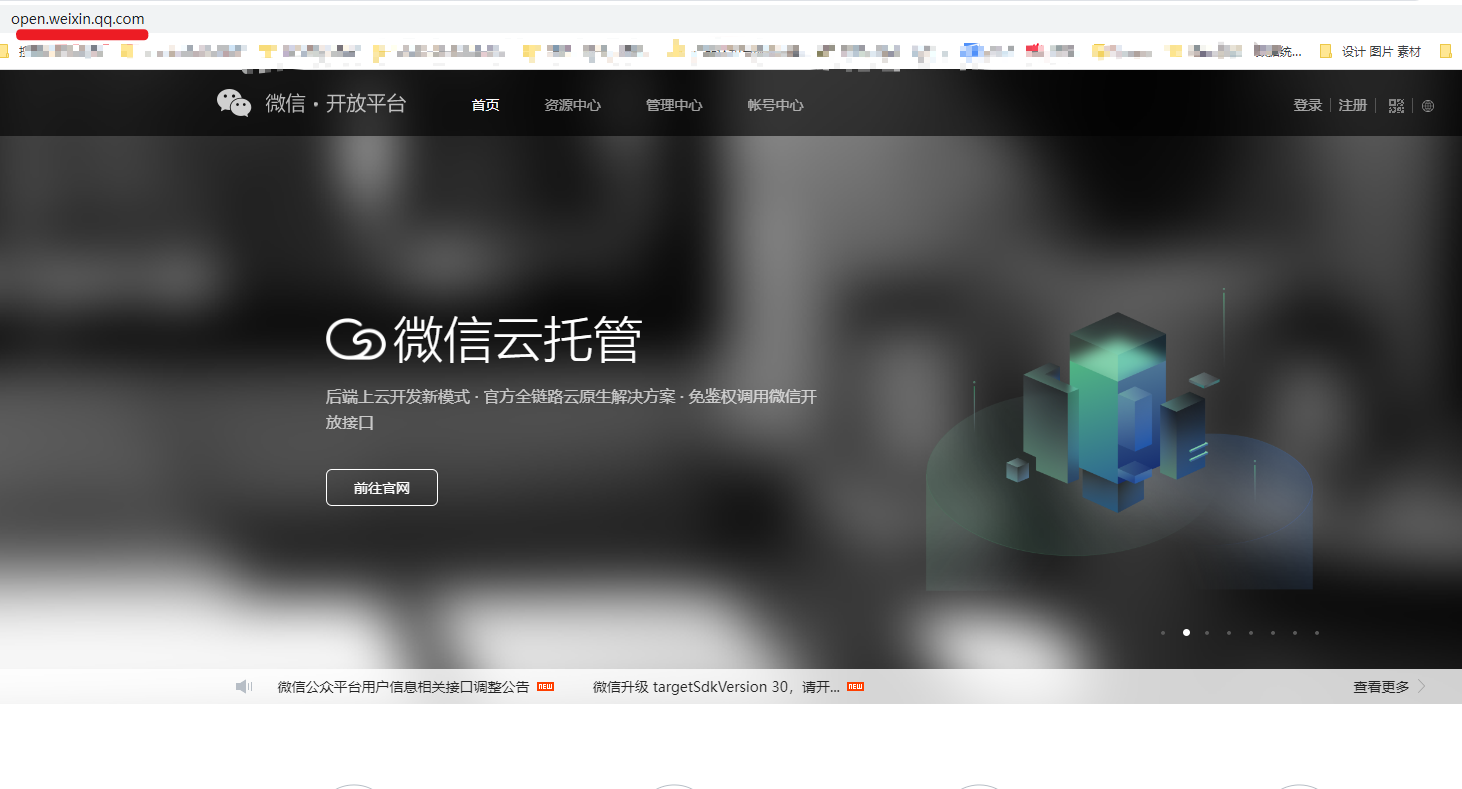Image resolution: width=1462 pixels, height=789 pixels.
Task: Open the 微信升级 targetSdkVersion 30 announcement
Action: 716,687
